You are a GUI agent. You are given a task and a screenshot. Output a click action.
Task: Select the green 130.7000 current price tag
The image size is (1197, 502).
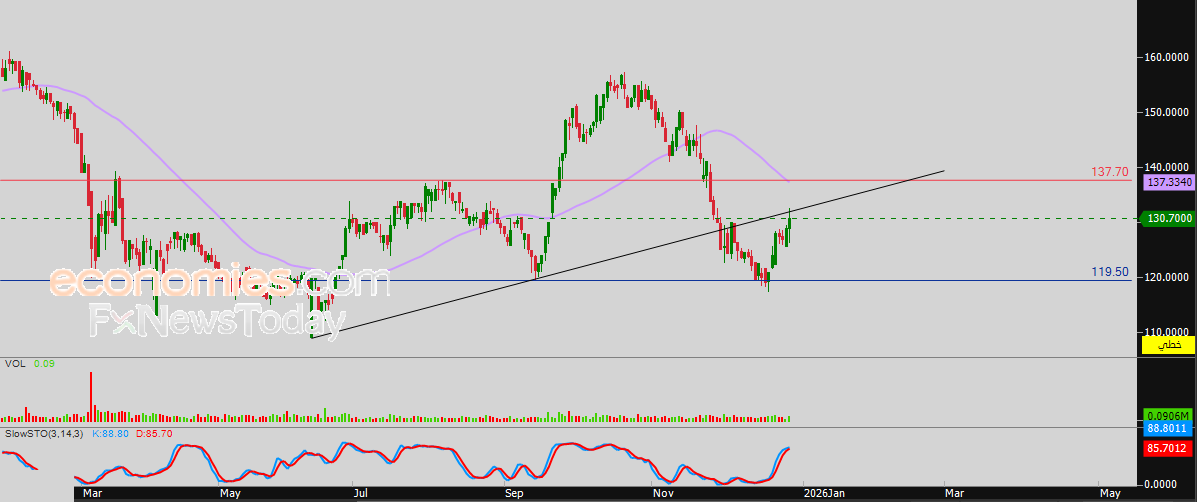coord(1166,218)
